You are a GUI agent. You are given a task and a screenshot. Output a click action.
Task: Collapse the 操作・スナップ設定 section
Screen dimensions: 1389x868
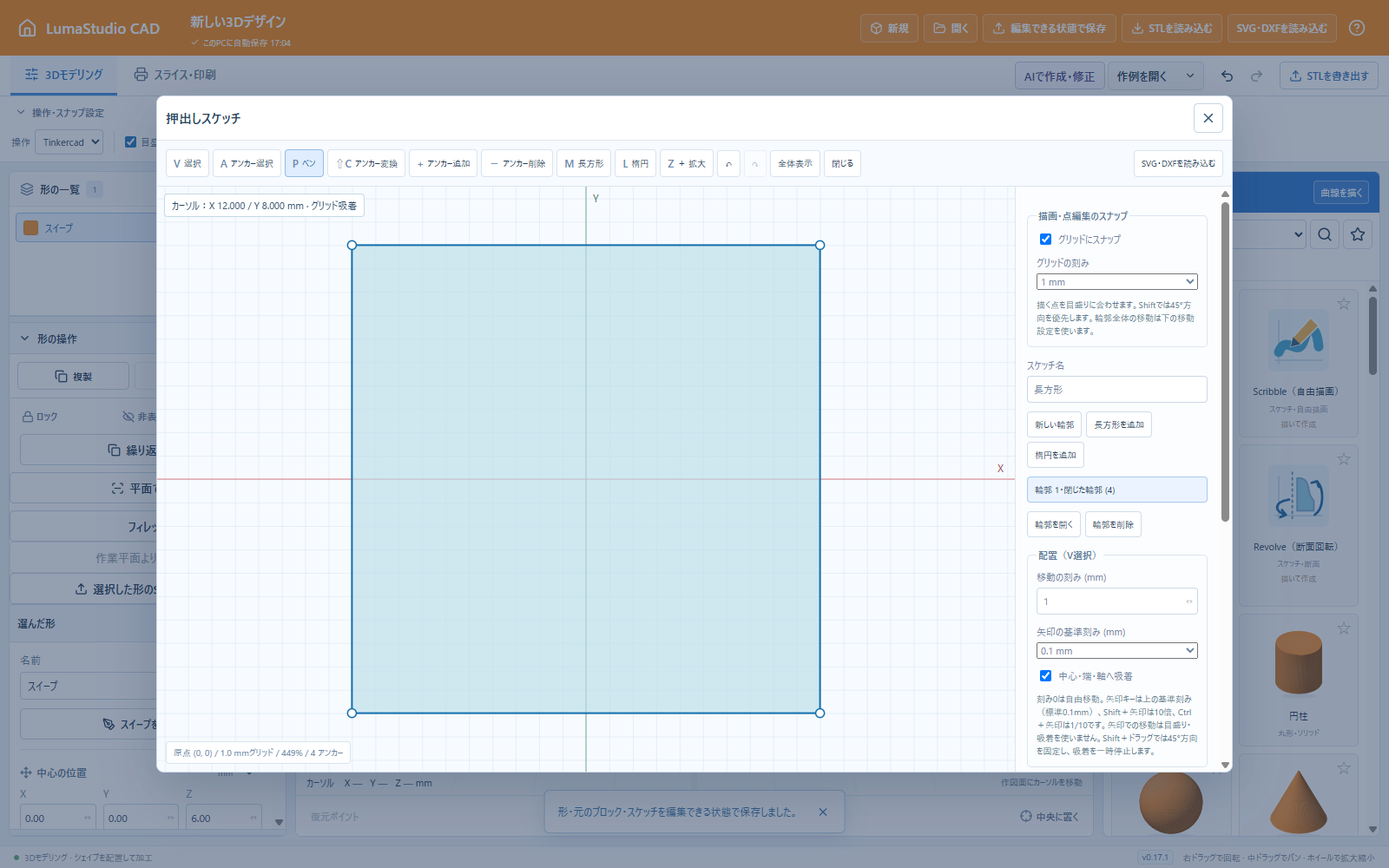coord(21,112)
